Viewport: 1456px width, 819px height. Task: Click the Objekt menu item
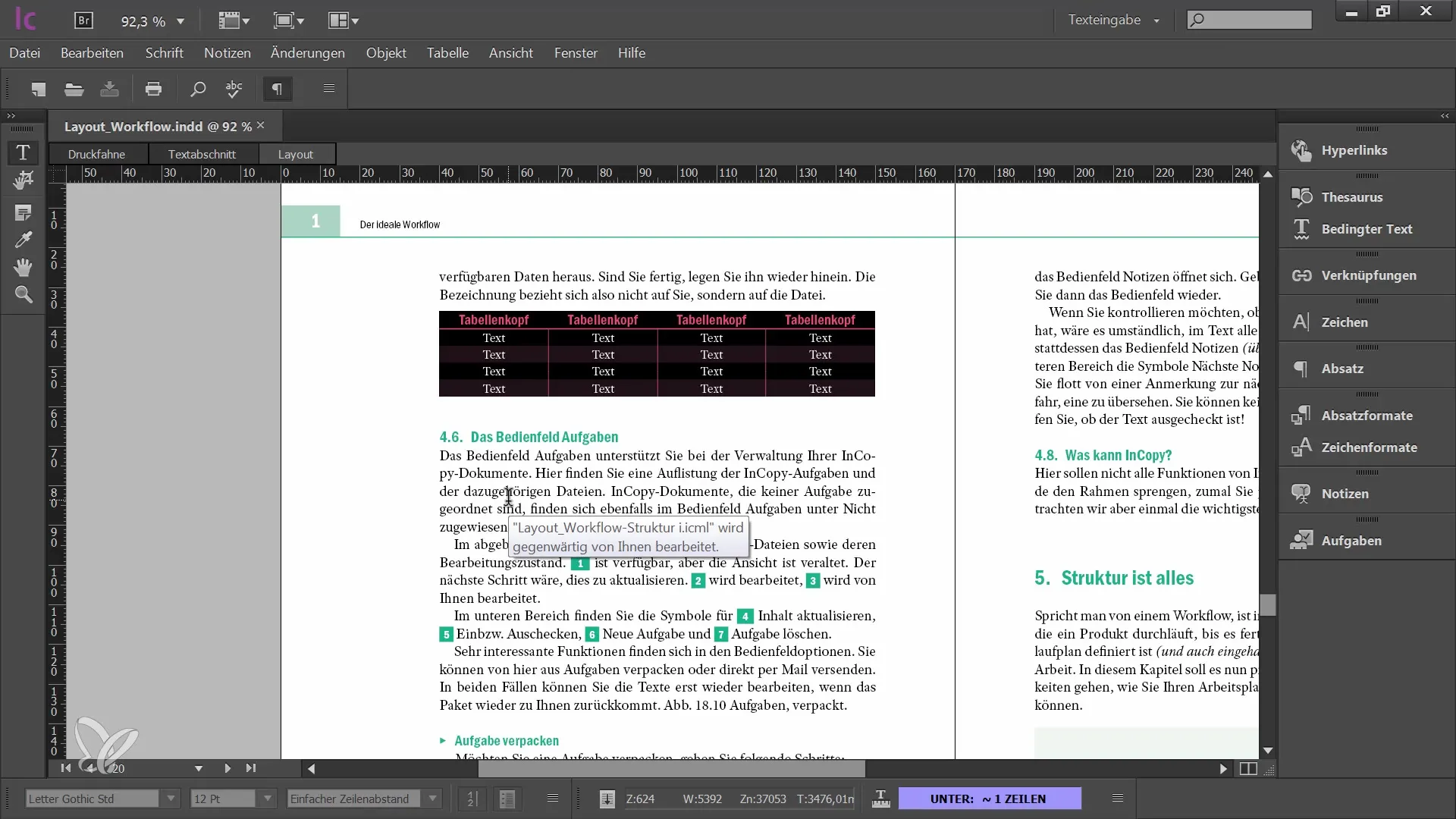[x=386, y=53]
